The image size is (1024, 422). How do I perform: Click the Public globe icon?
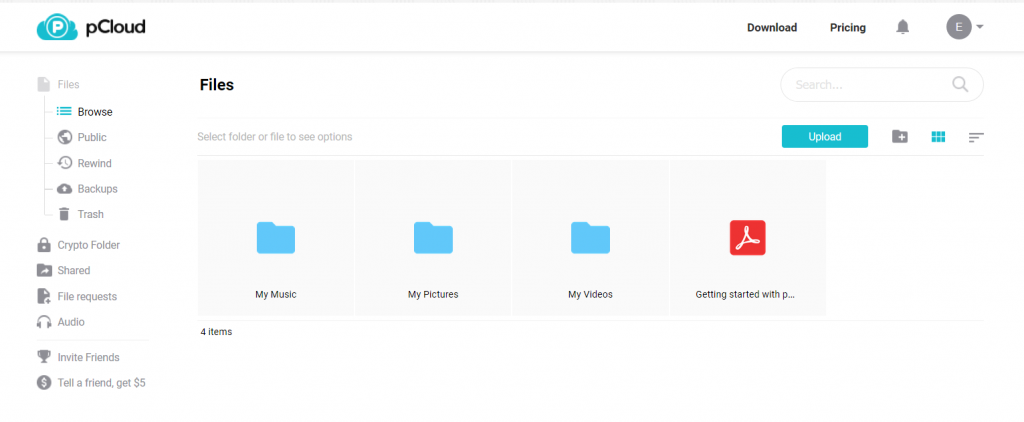point(64,137)
